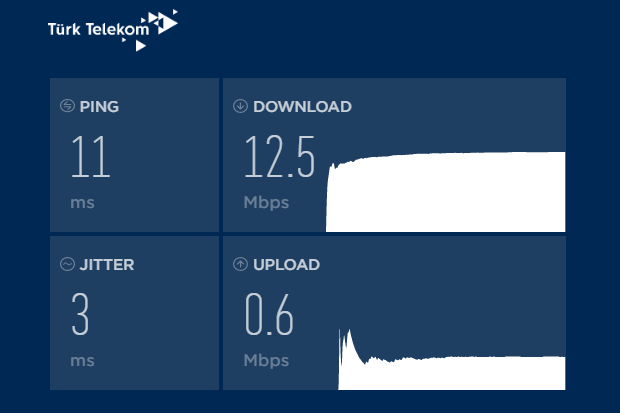Viewport: 620px width, 413px height.
Task: Click the upload speed value 0.6
Action: coord(269,314)
